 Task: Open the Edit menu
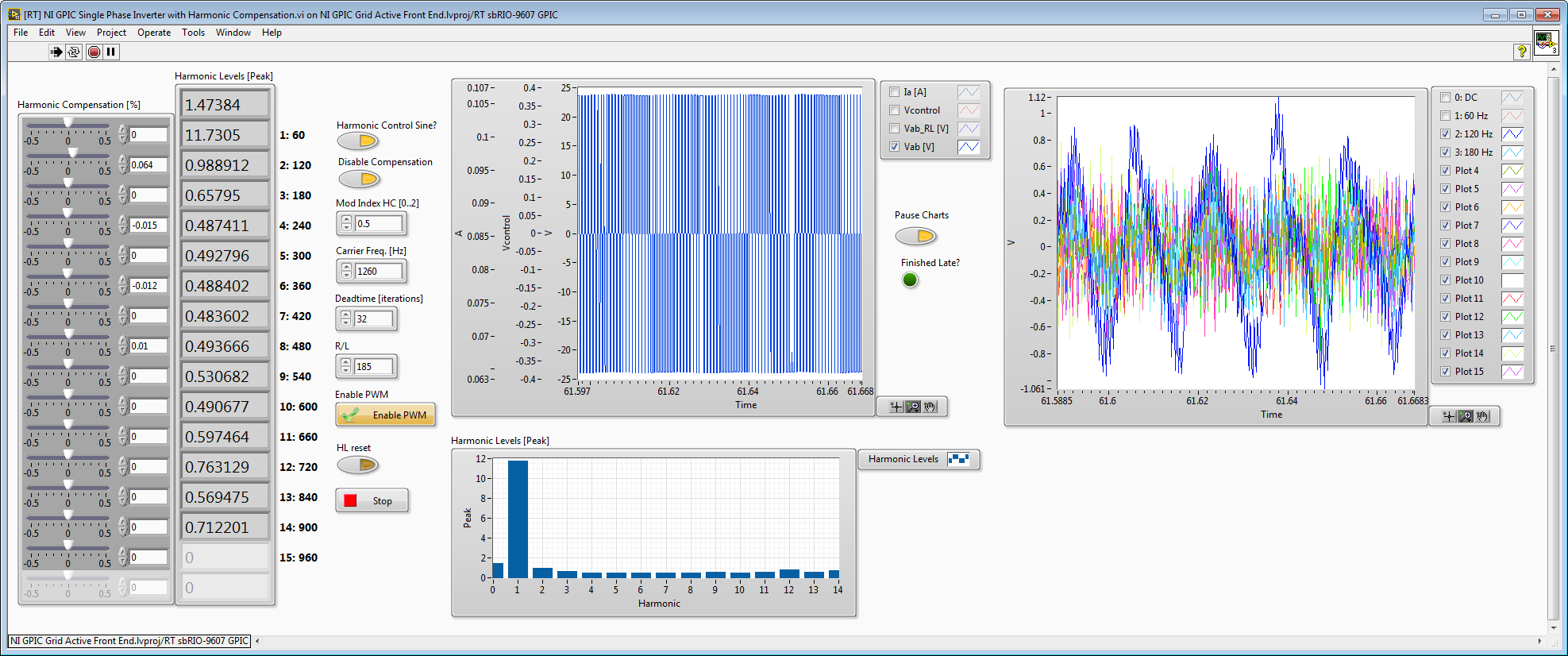[x=47, y=33]
